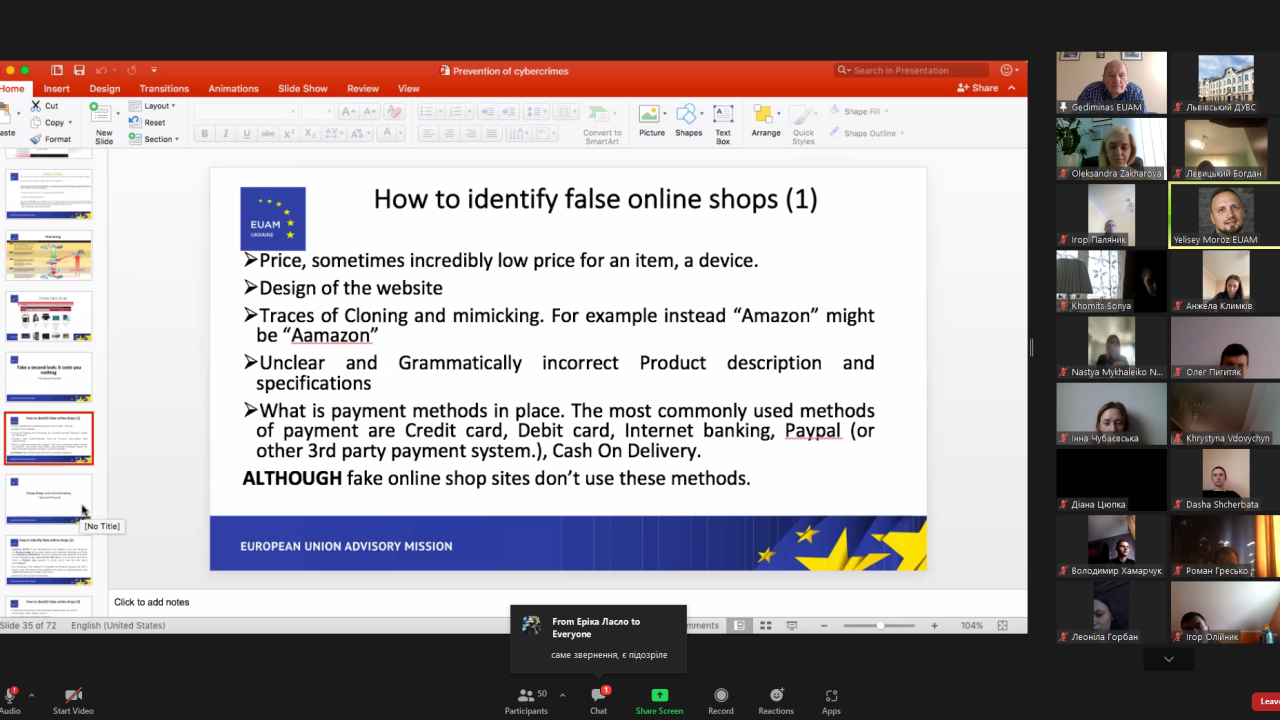Open Zoom Apps panel
The width and height of the screenshot is (1280, 720).
831,701
